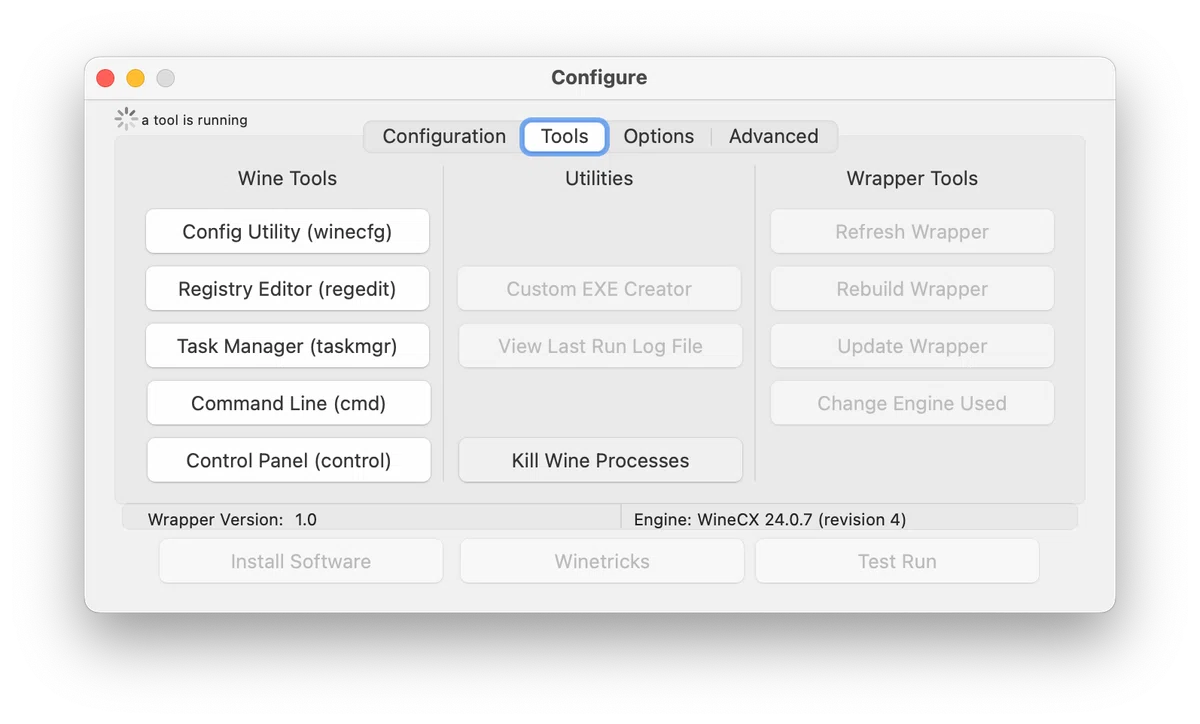Click the Install Software button
Screen dimensions: 1200x724
[x=301, y=561]
